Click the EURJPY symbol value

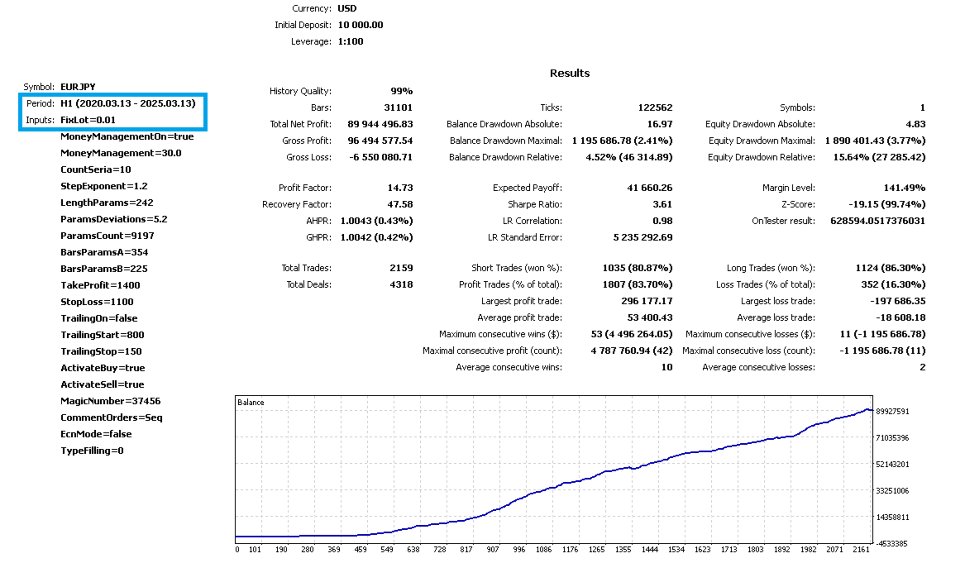click(x=78, y=87)
